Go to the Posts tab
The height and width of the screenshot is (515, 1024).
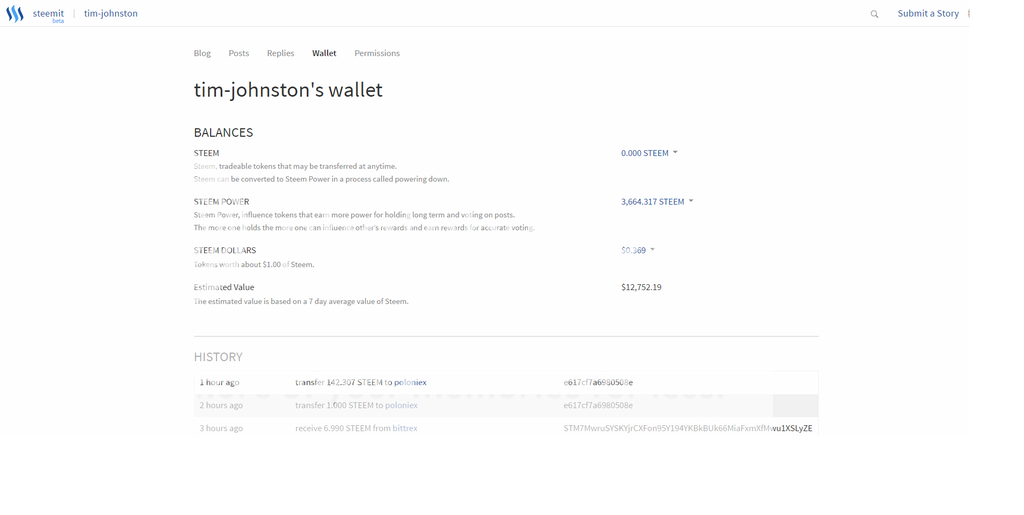(239, 53)
